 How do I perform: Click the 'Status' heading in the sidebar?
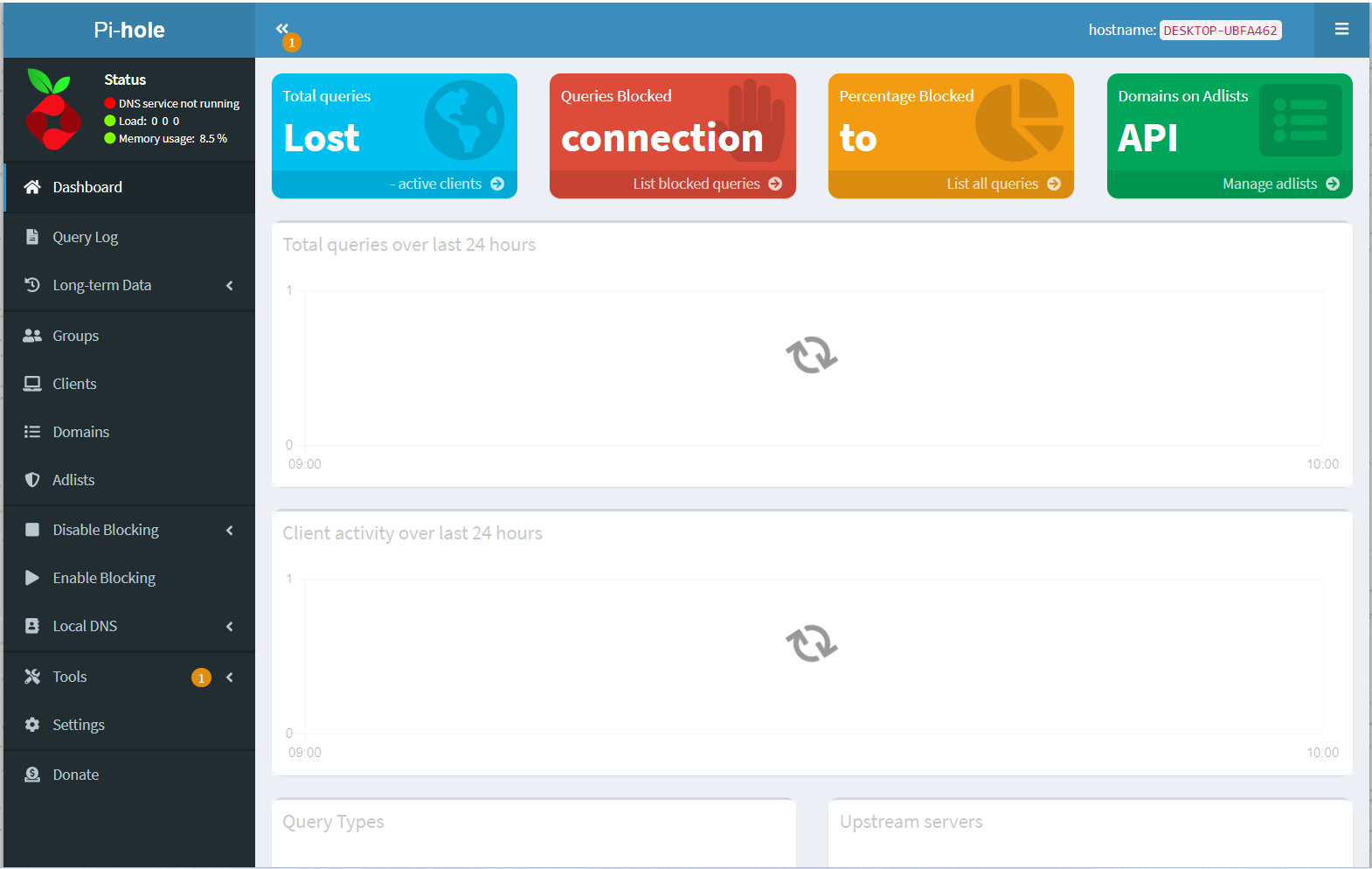click(125, 80)
